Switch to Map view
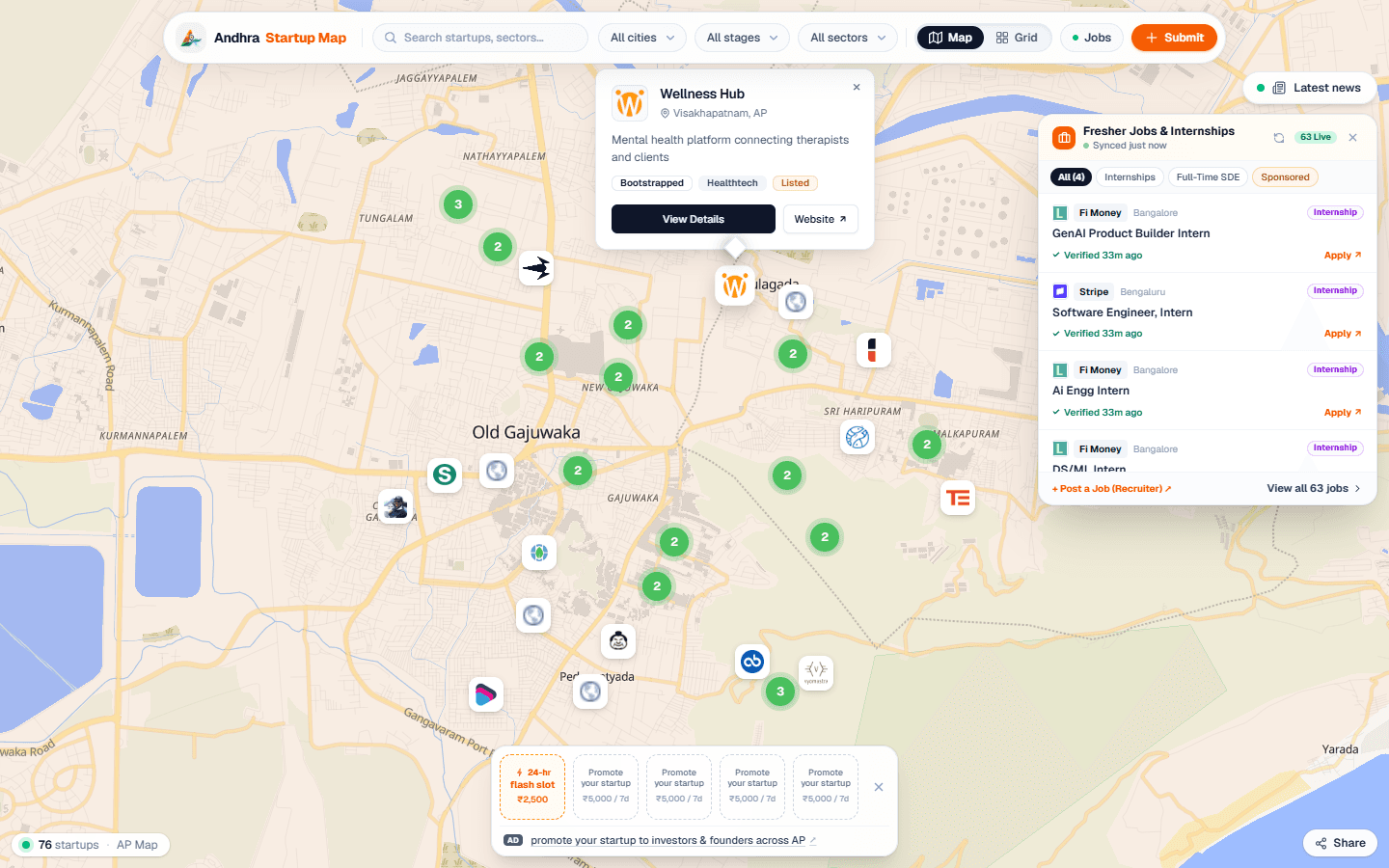Screen dimensions: 1389x868 950,38
